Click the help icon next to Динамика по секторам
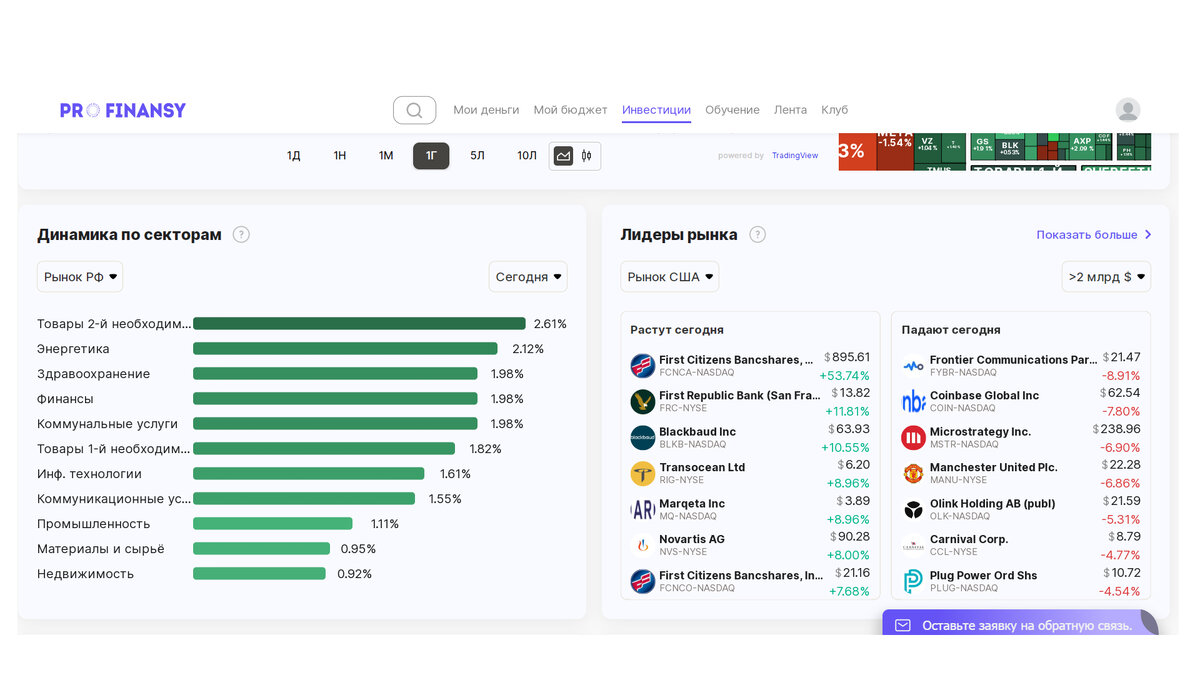The image size is (1200, 675). [x=241, y=234]
